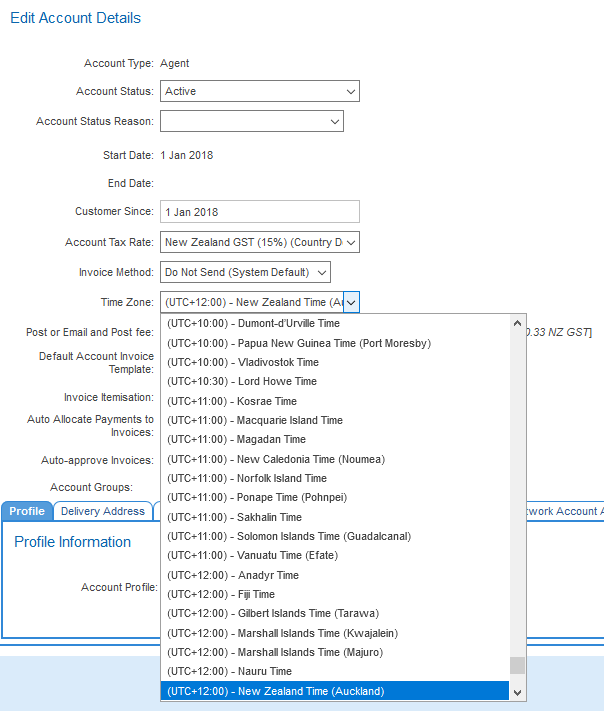Select New Zealand Time (Auckland) option

click(275, 691)
